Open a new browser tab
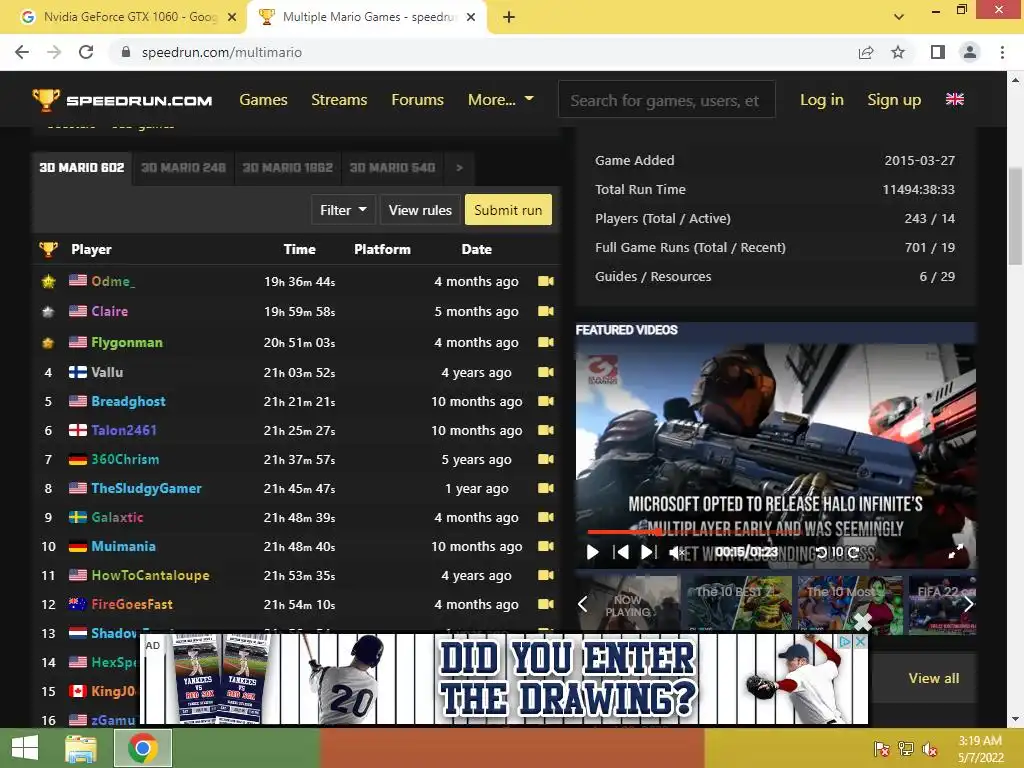This screenshot has width=1024, height=768. click(509, 18)
